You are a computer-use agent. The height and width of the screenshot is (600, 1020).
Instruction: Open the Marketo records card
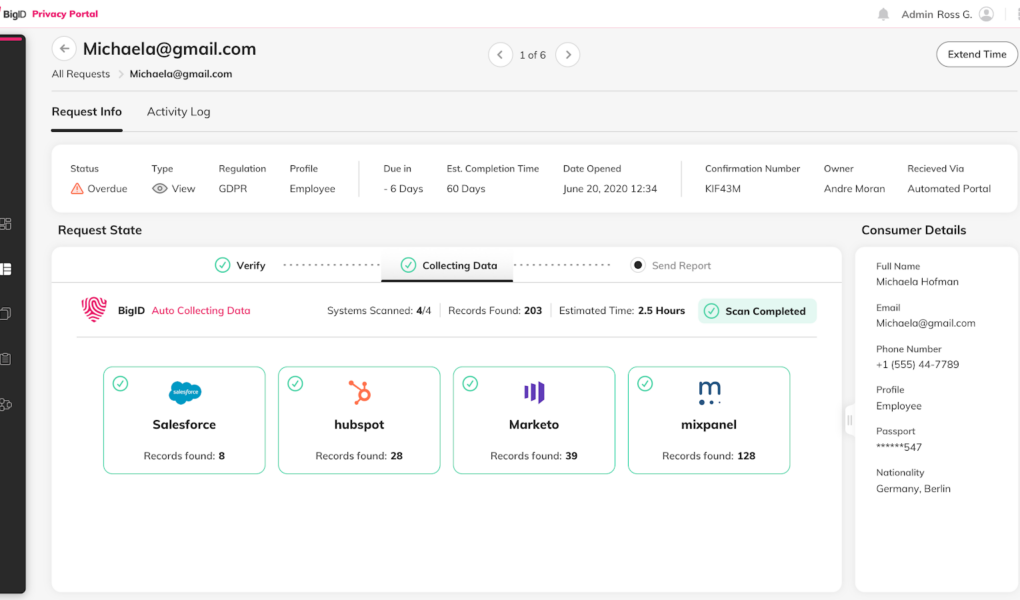pos(534,420)
